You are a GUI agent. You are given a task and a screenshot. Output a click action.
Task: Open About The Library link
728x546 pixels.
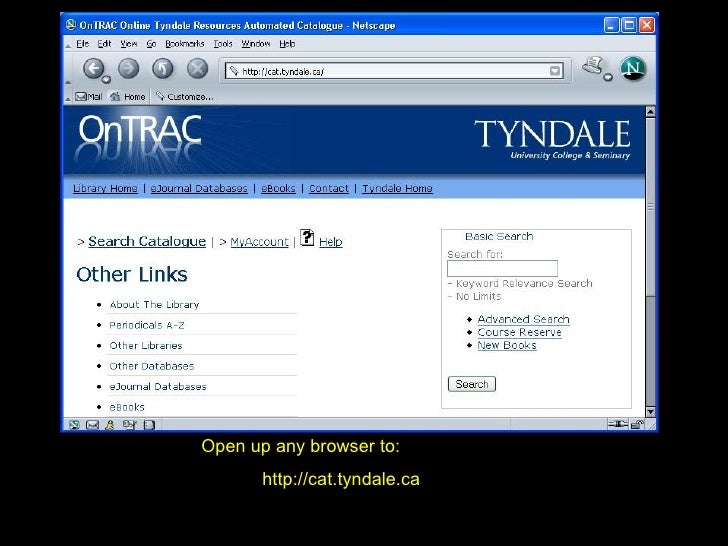tap(154, 305)
